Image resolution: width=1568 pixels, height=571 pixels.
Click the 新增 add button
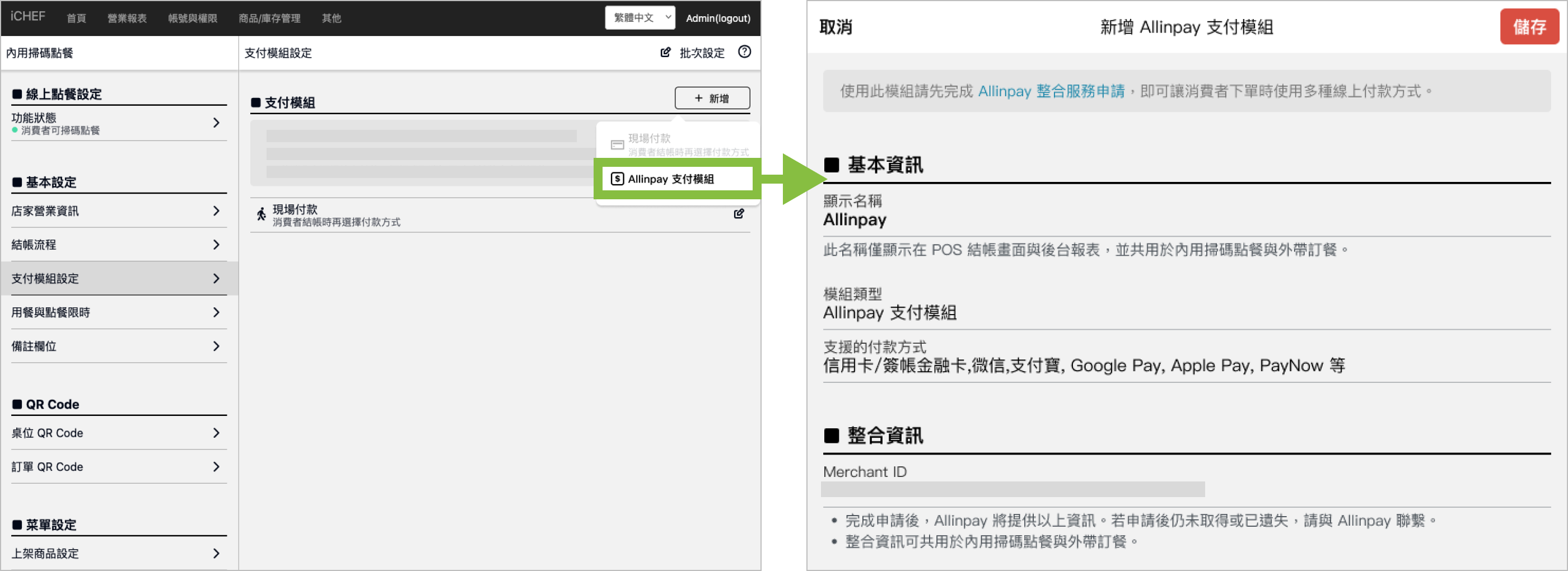point(712,98)
